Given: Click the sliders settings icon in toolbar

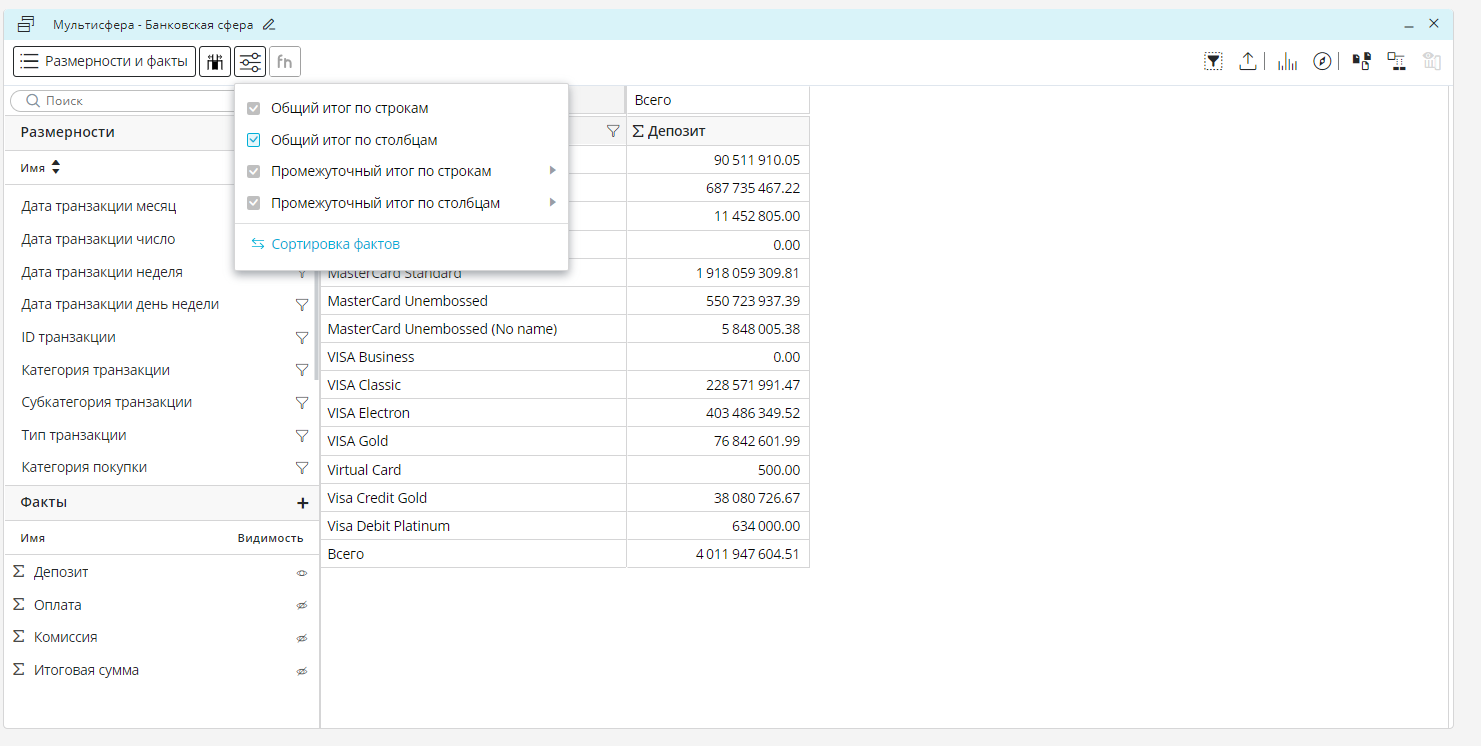Looking at the screenshot, I should (250, 62).
